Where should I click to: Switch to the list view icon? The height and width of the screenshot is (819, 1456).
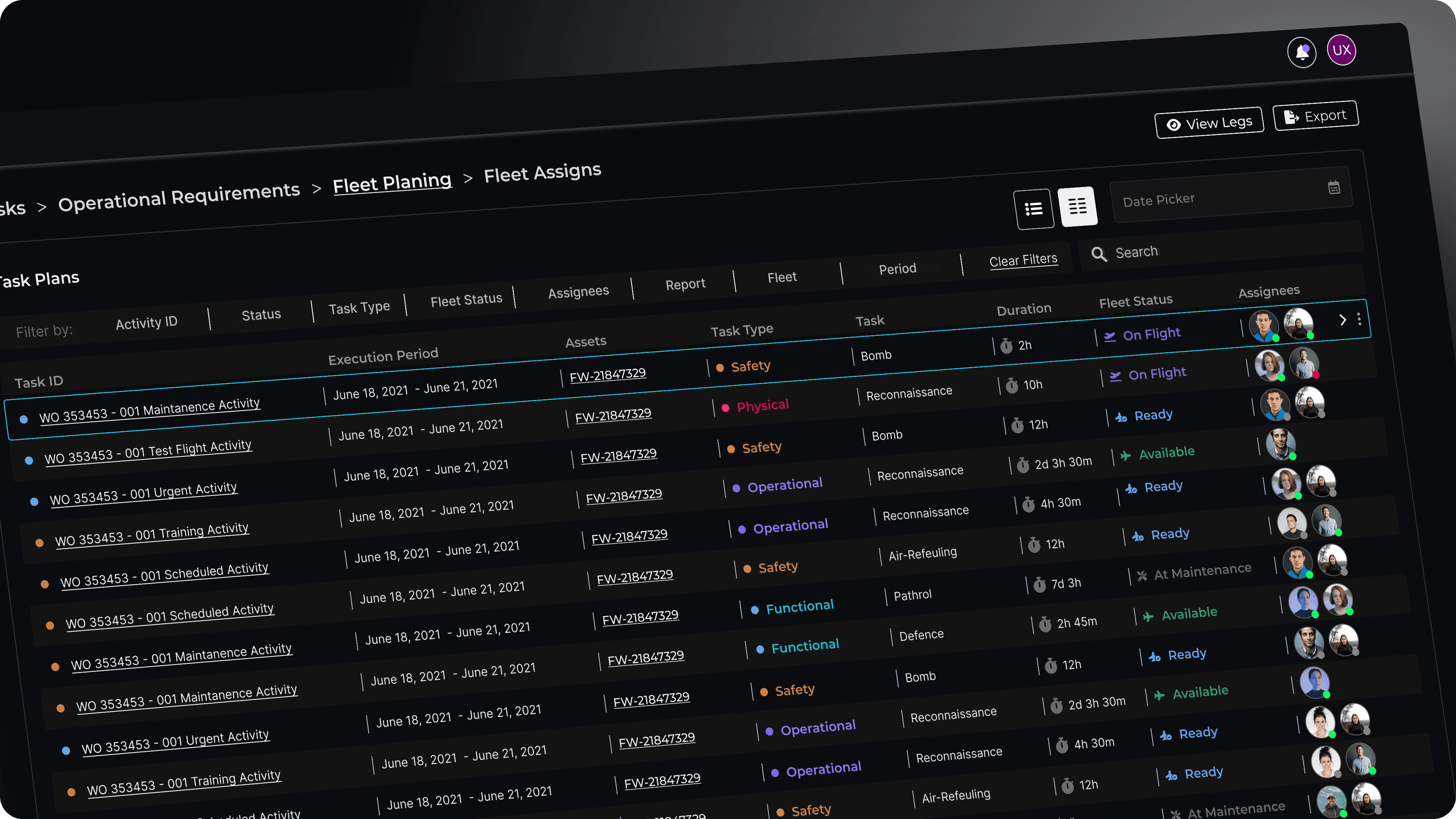[x=1034, y=209]
